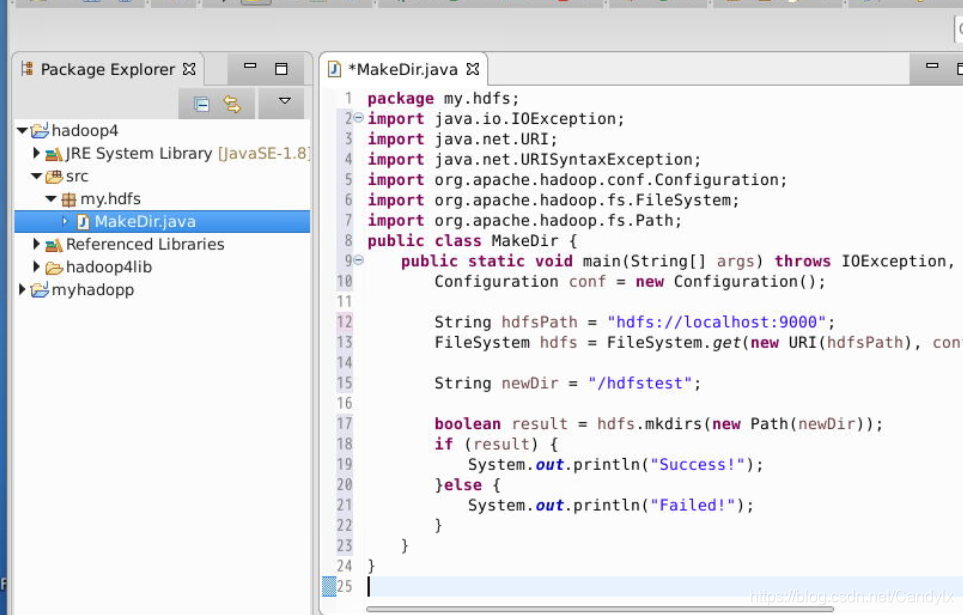Click the Package Explorer tab icon
Image resolution: width=963 pixels, height=615 pixels.
[x=27, y=69]
